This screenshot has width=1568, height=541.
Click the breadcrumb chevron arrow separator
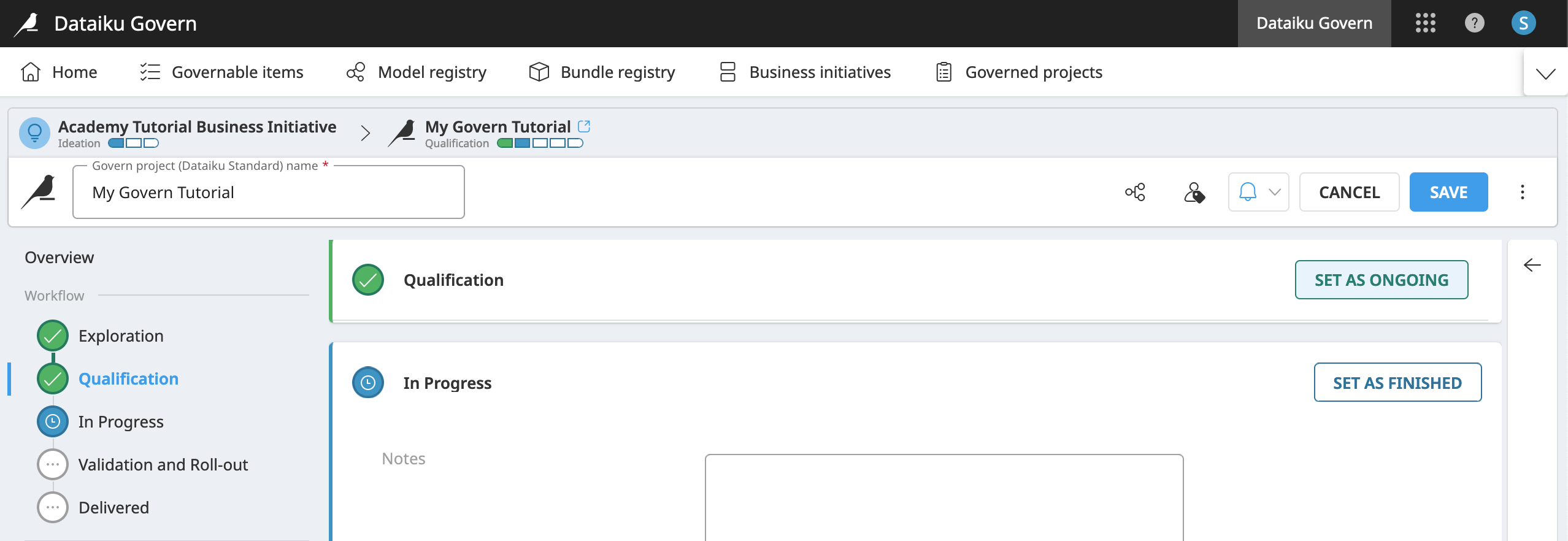(366, 133)
